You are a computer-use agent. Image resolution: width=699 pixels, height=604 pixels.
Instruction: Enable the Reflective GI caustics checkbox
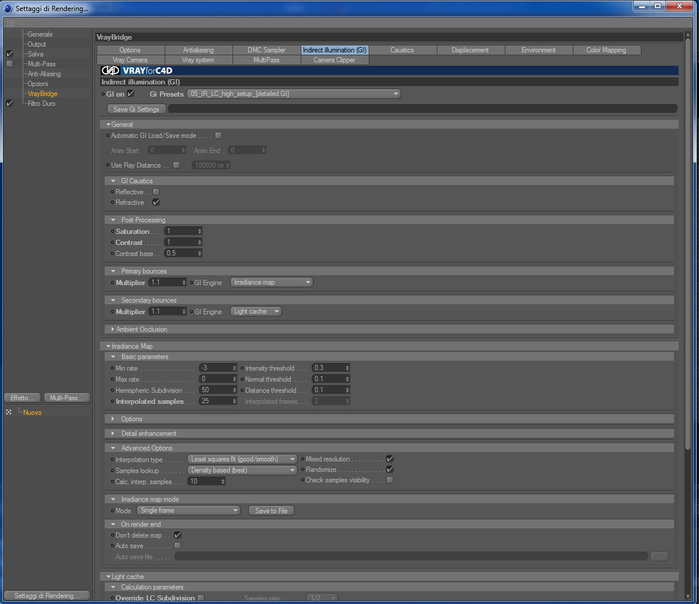156,192
